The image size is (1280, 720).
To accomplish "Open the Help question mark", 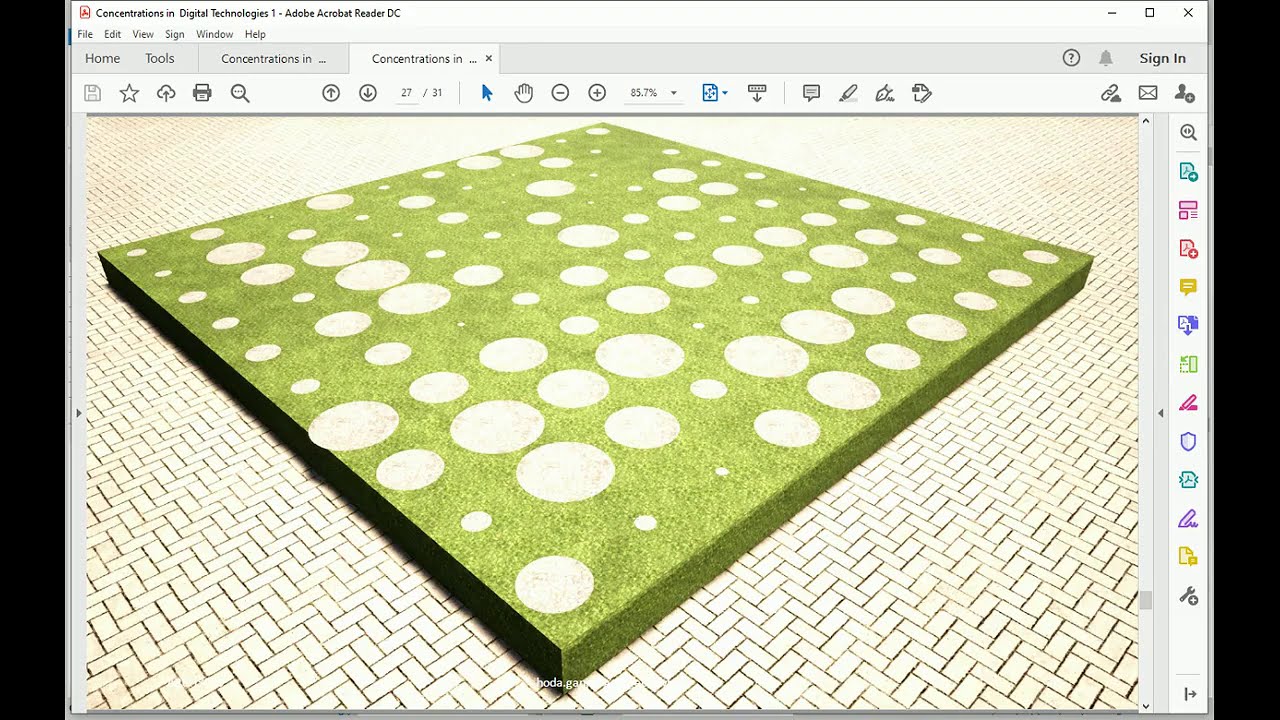I will [1071, 58].
